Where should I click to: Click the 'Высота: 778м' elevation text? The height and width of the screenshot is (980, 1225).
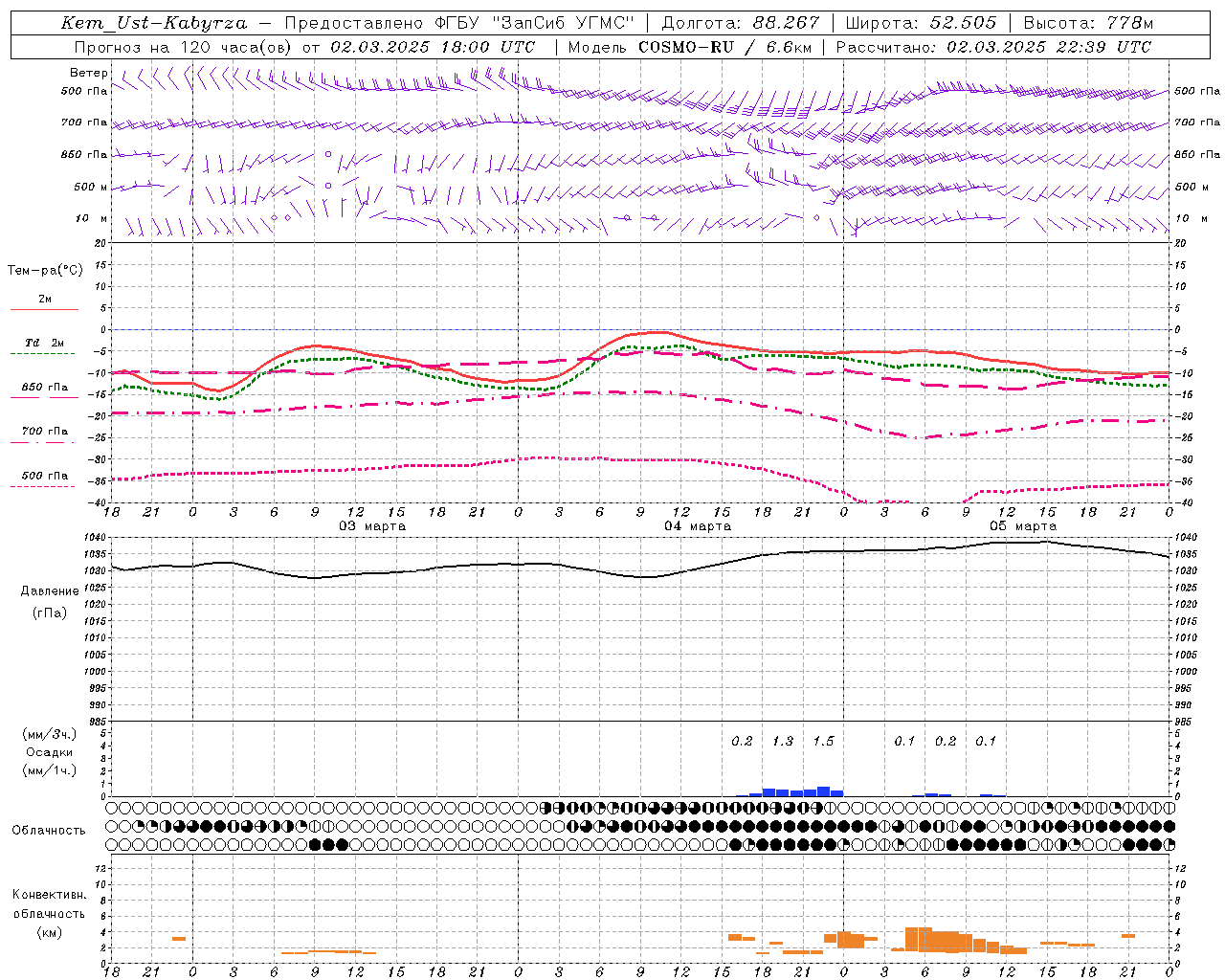point(1088,23)
